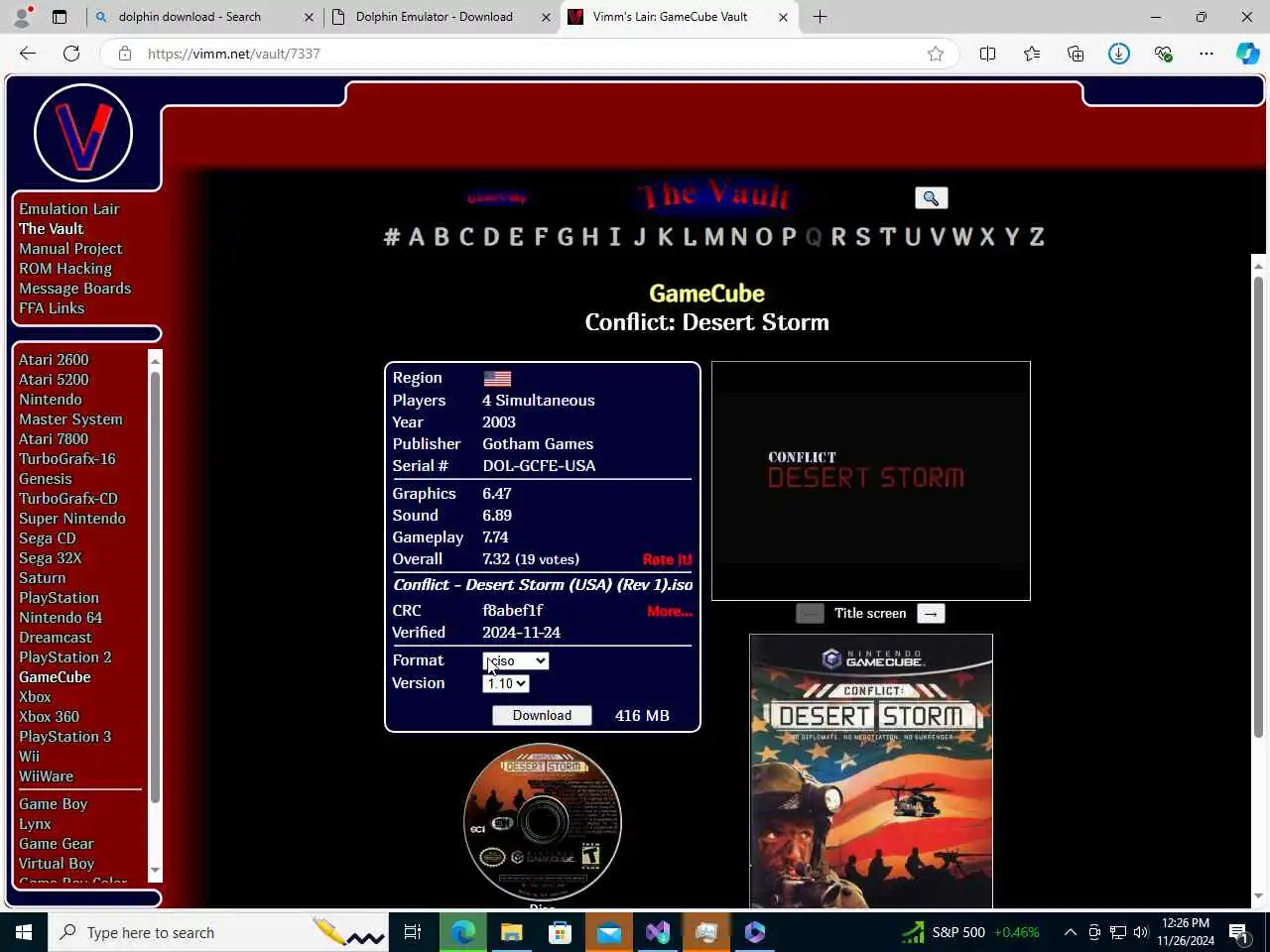Open Game Boy system link
This screenshot has width=1270, height=952.
click(x=53, y=804)
